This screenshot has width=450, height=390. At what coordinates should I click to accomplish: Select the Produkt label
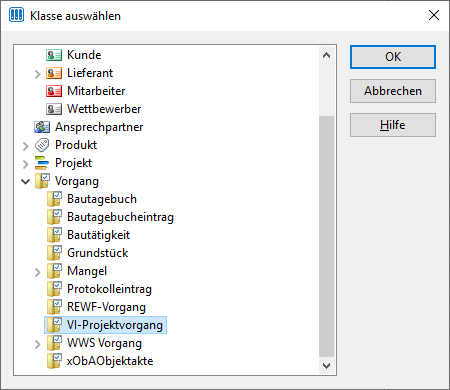76,145
